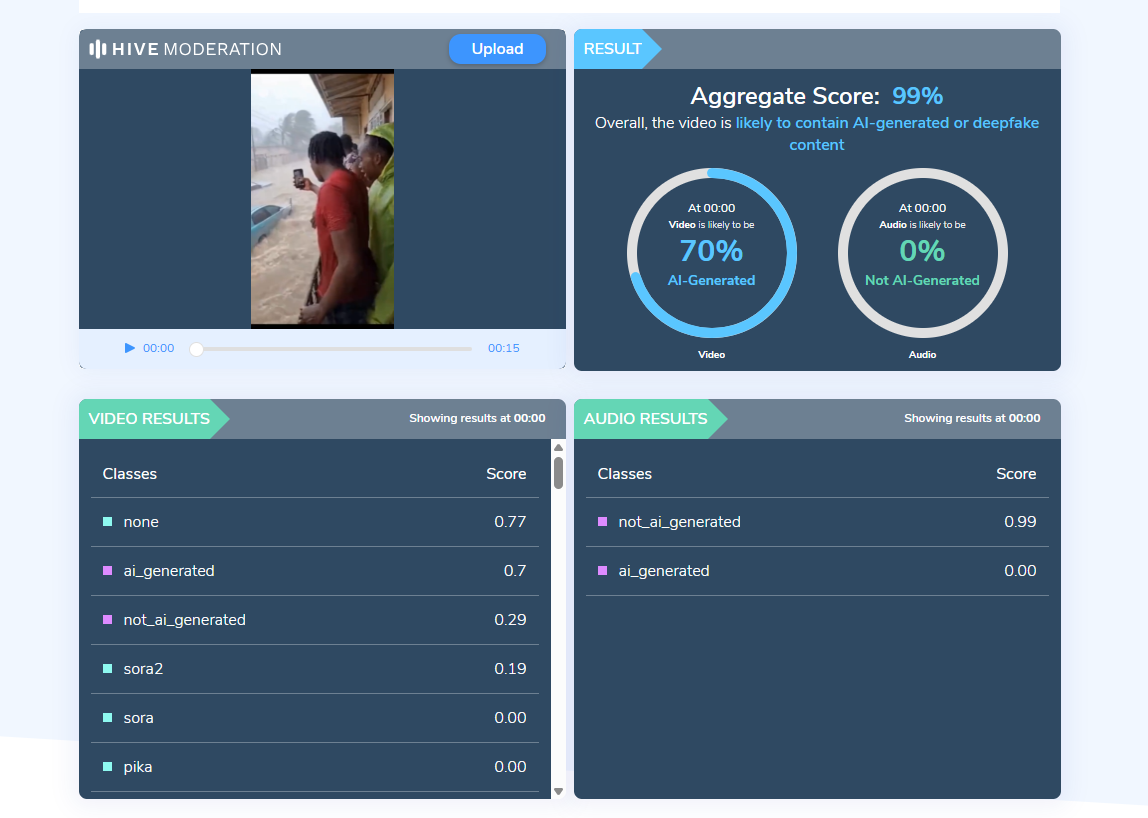Click the video preview thumbnail
The height and width of the screenshot is (818, 1148).
tap(322, 198)
